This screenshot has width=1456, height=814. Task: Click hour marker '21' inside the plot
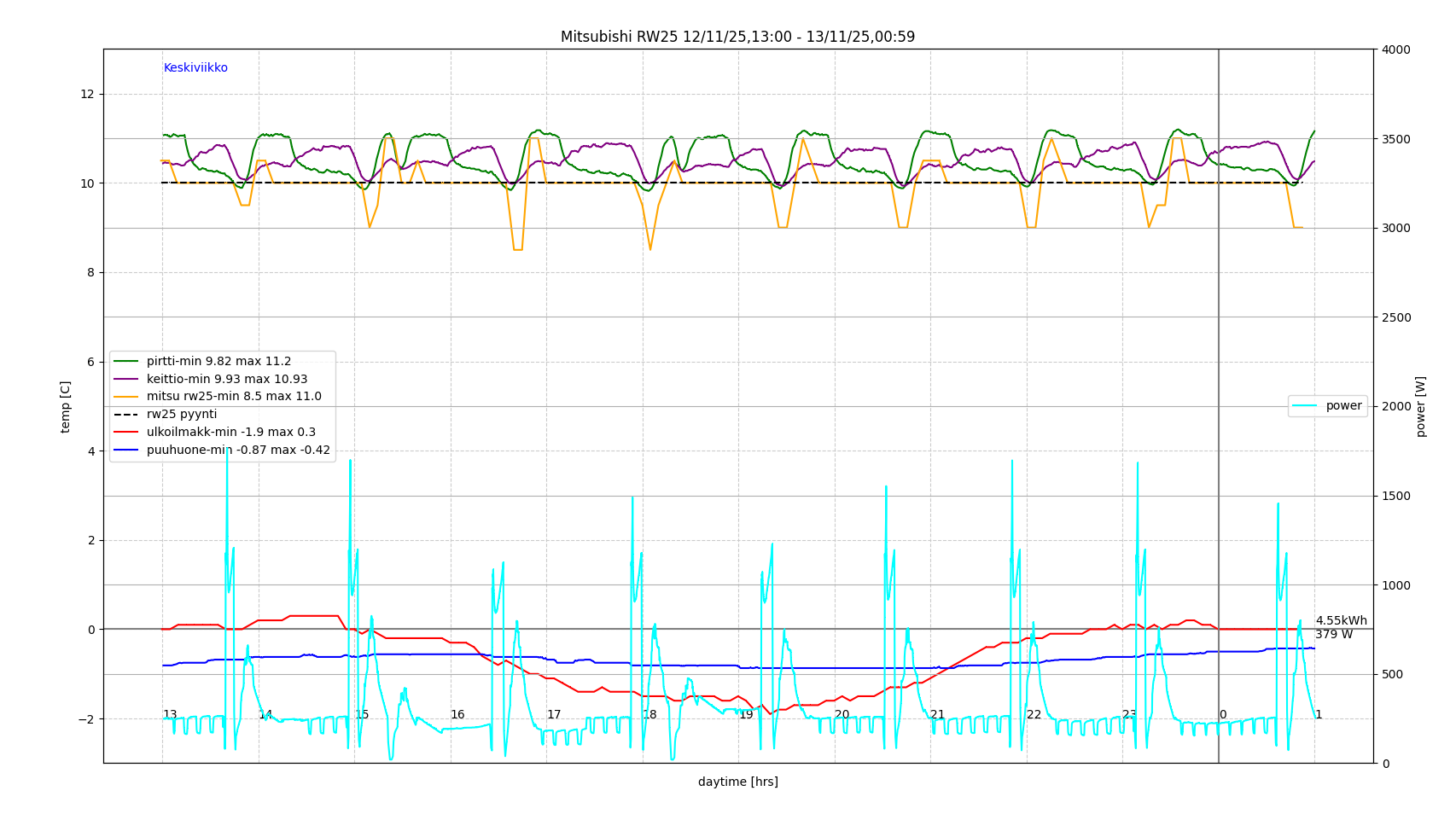point(937,715)
